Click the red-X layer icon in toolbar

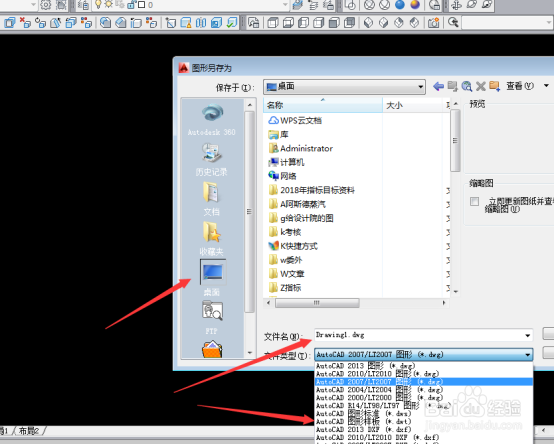point(25,23)
